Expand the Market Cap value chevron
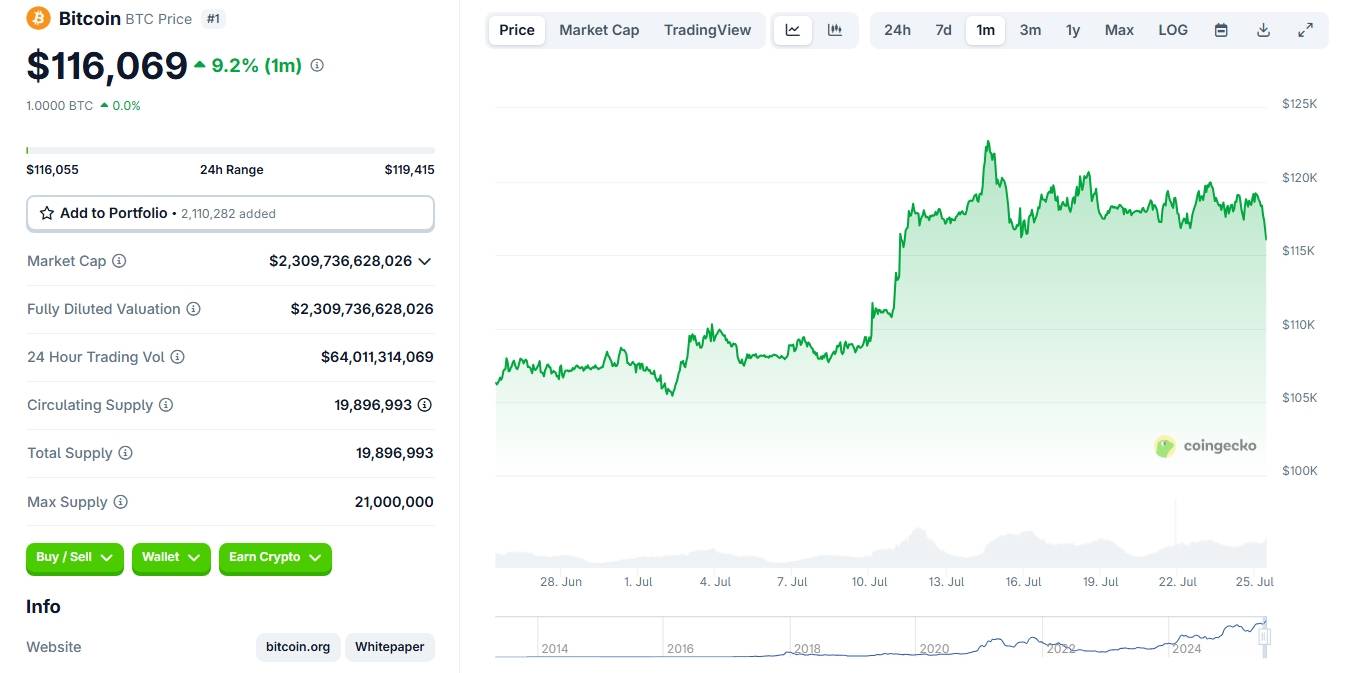 (424, 261)
